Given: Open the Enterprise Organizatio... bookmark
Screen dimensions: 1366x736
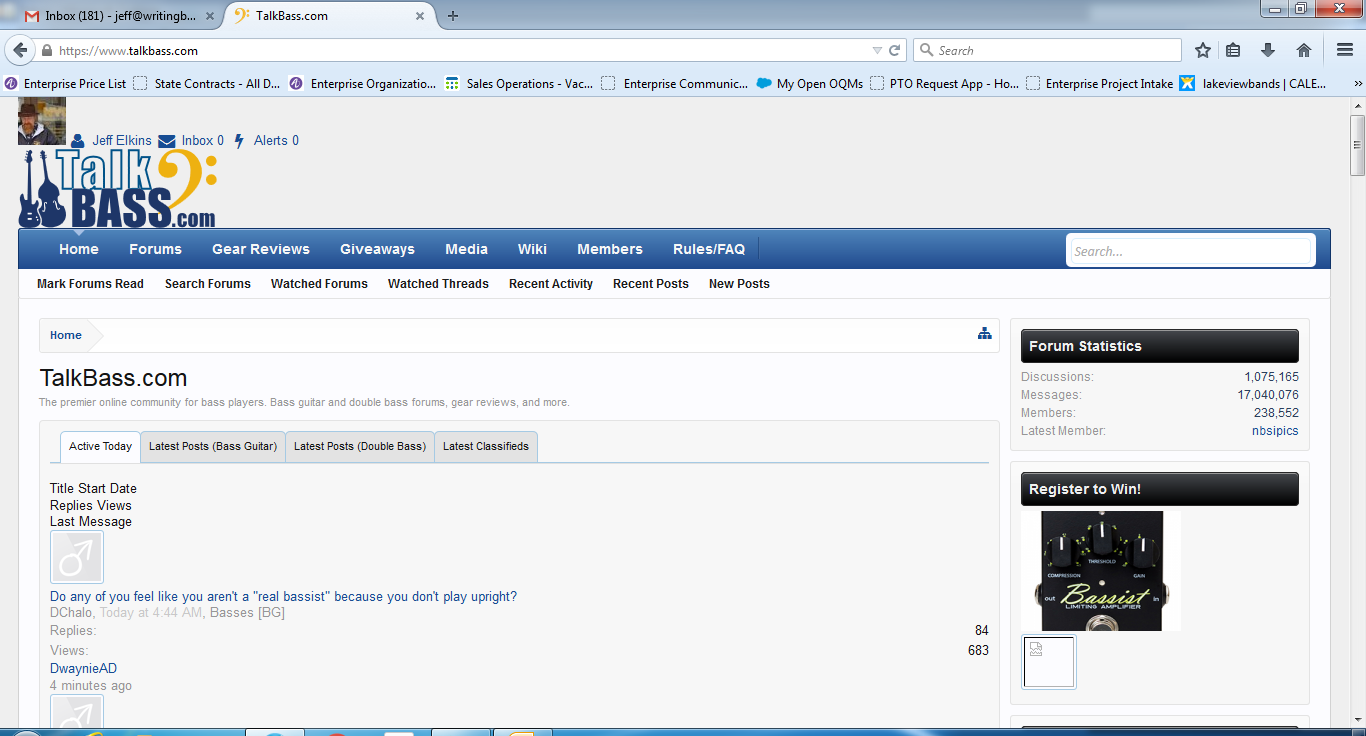Looking at the screenshot, I should 363,84.
